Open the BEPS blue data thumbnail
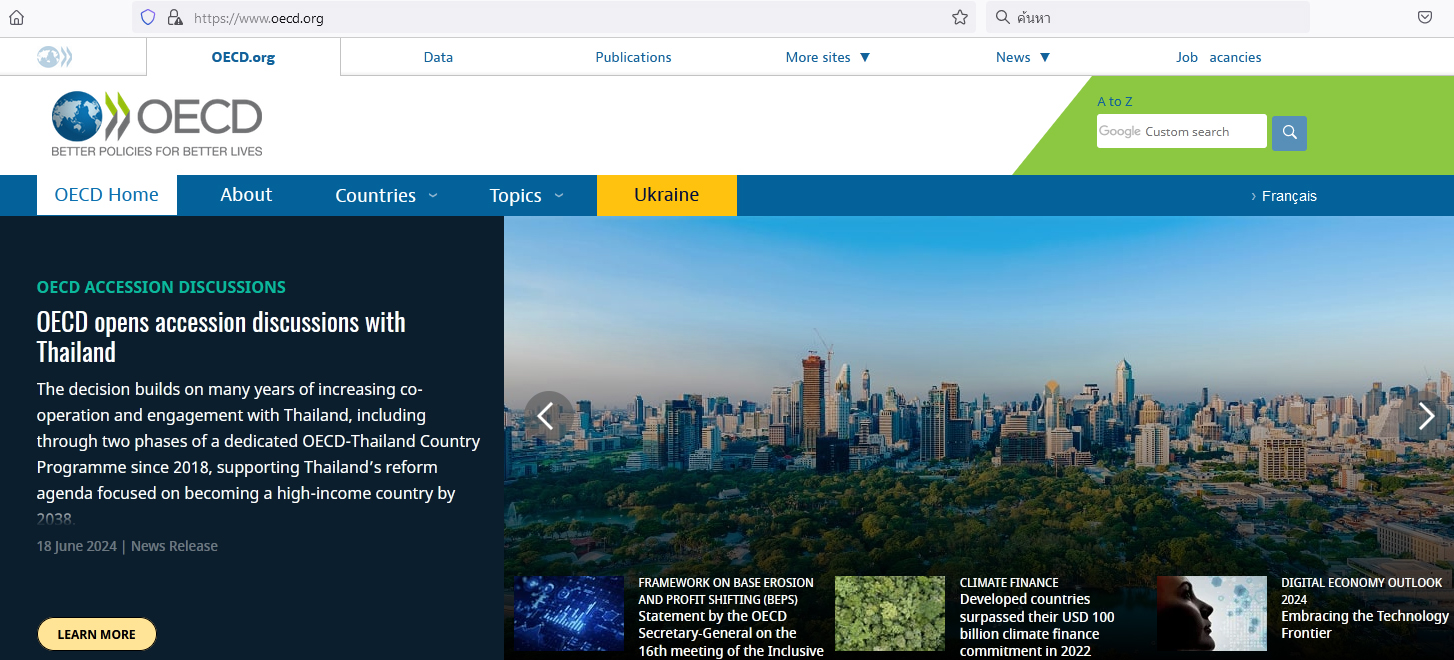 (x=569, y=614)
